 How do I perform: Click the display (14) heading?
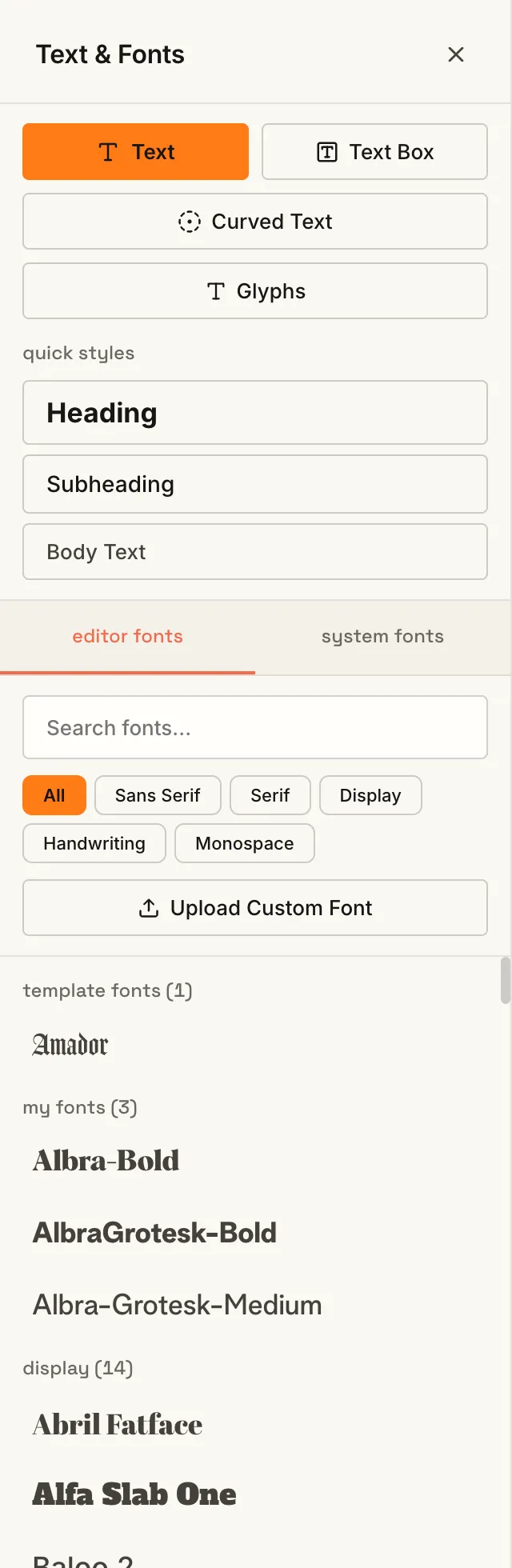[x=78, y=1368]
